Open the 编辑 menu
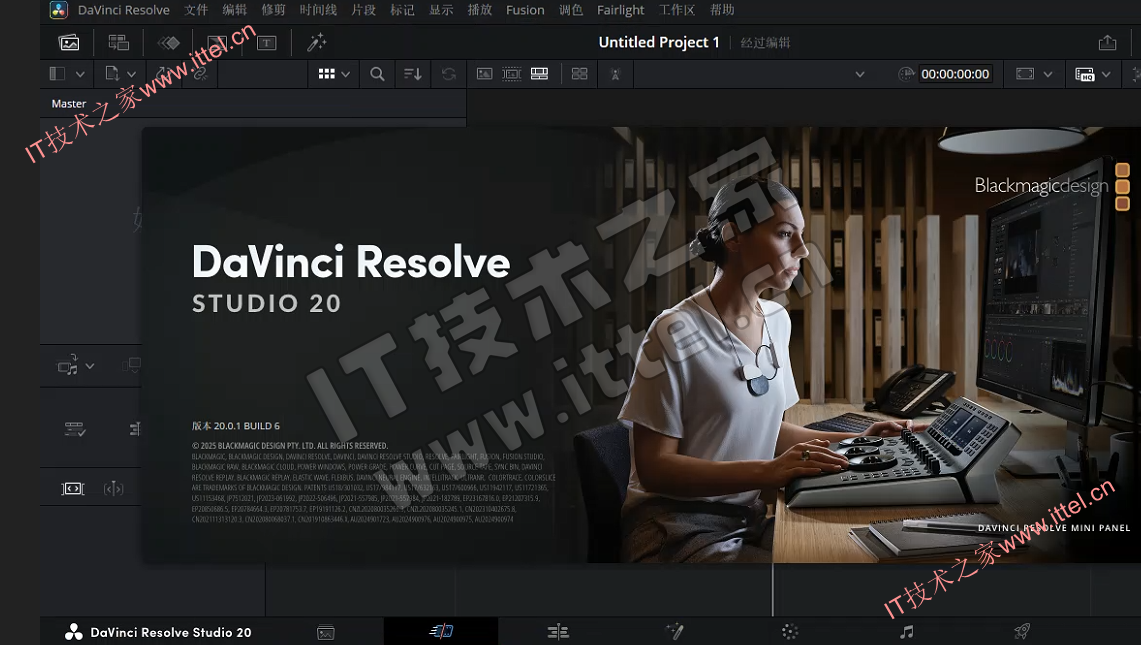Viewport: 1141px width, 645px height. point(234,10)
